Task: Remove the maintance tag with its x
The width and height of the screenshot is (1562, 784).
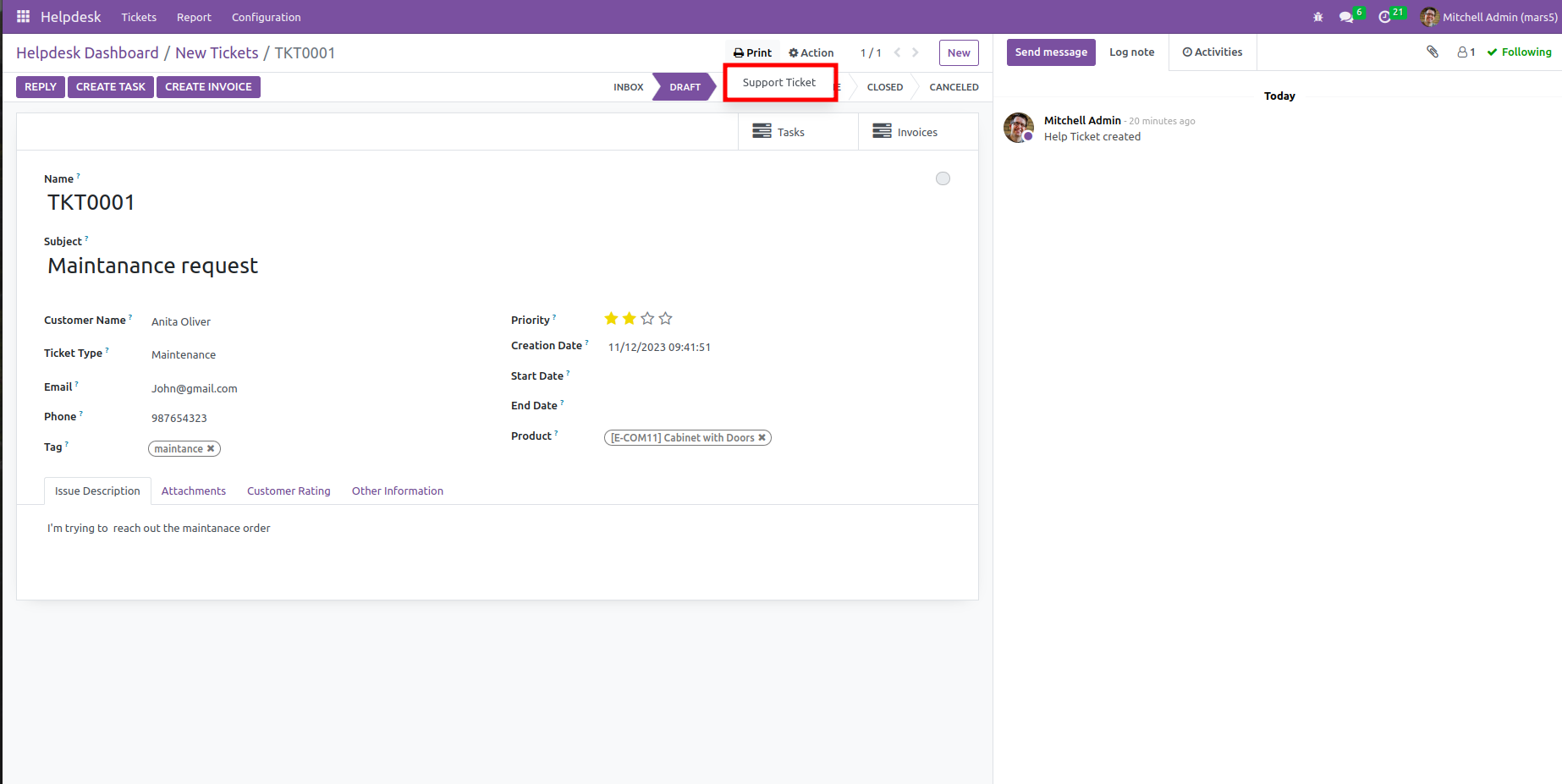Action: 211,449
